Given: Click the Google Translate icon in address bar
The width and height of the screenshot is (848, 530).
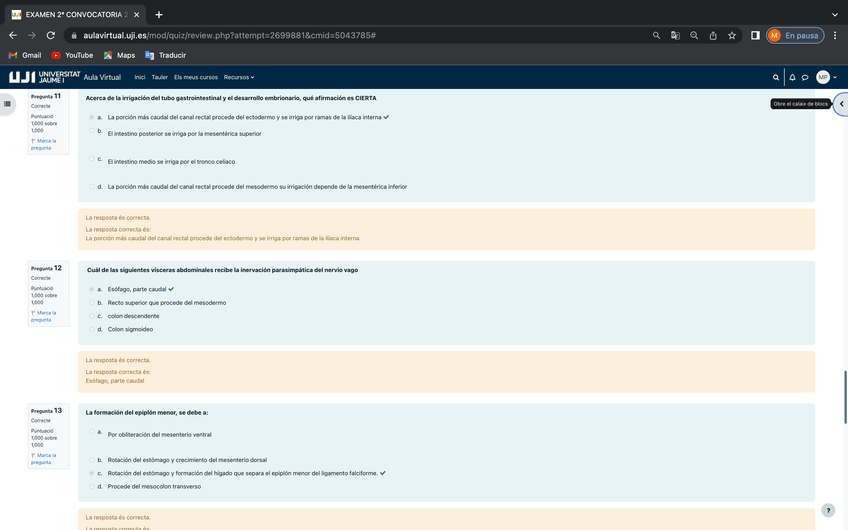Looking at the screenshot, I should click(675, 35).
